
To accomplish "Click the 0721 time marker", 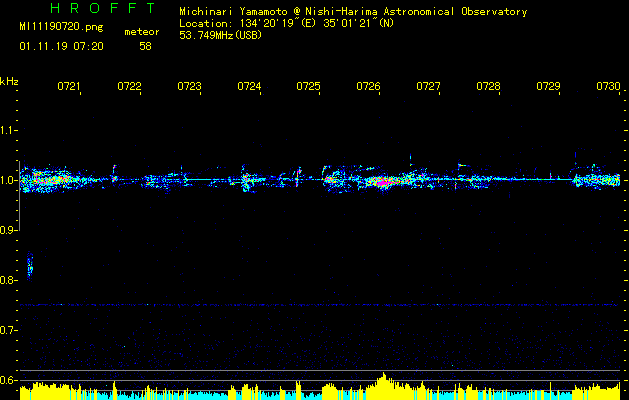I will pyautogui.click(x=69, y=86).
